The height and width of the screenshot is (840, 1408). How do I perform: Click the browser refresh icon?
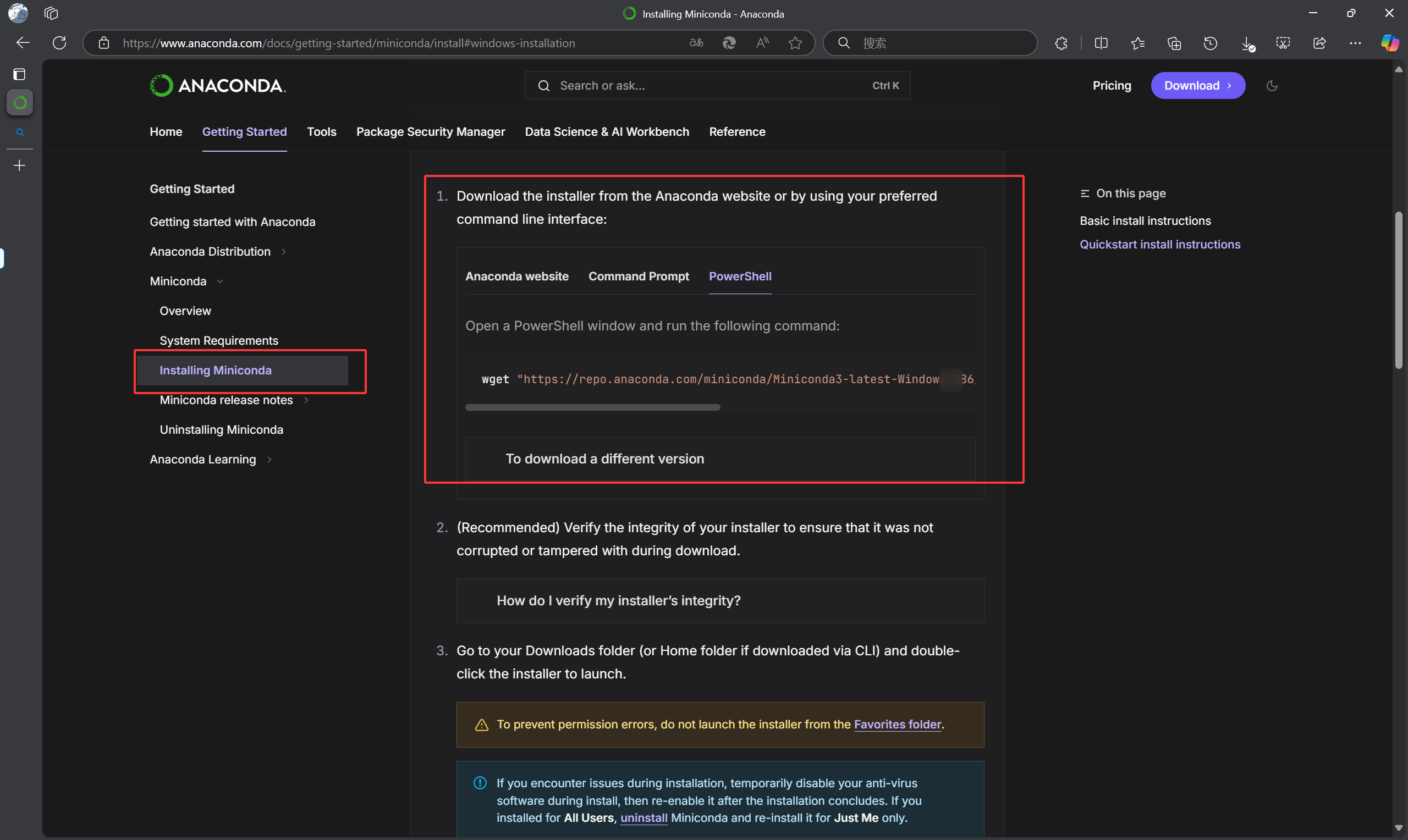(59, 43)
